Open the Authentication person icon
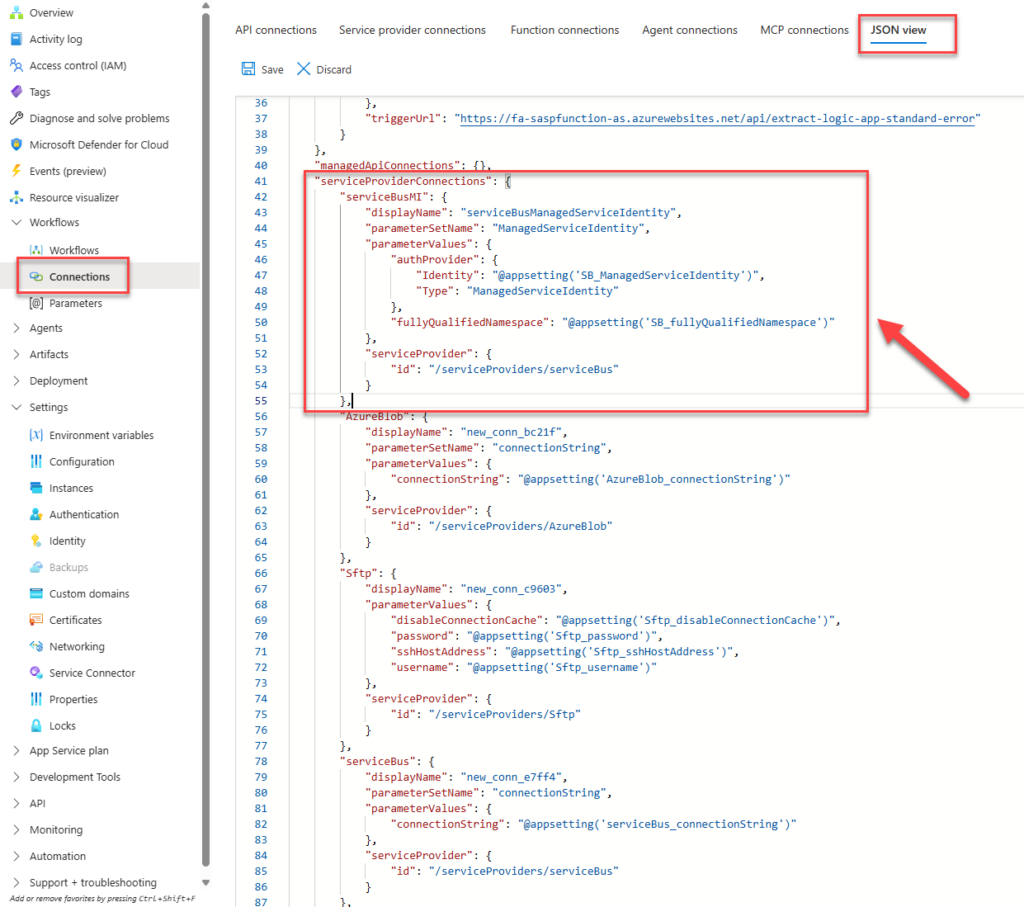Viewport: 1024px width, 907px height. [x=37, y=515]
